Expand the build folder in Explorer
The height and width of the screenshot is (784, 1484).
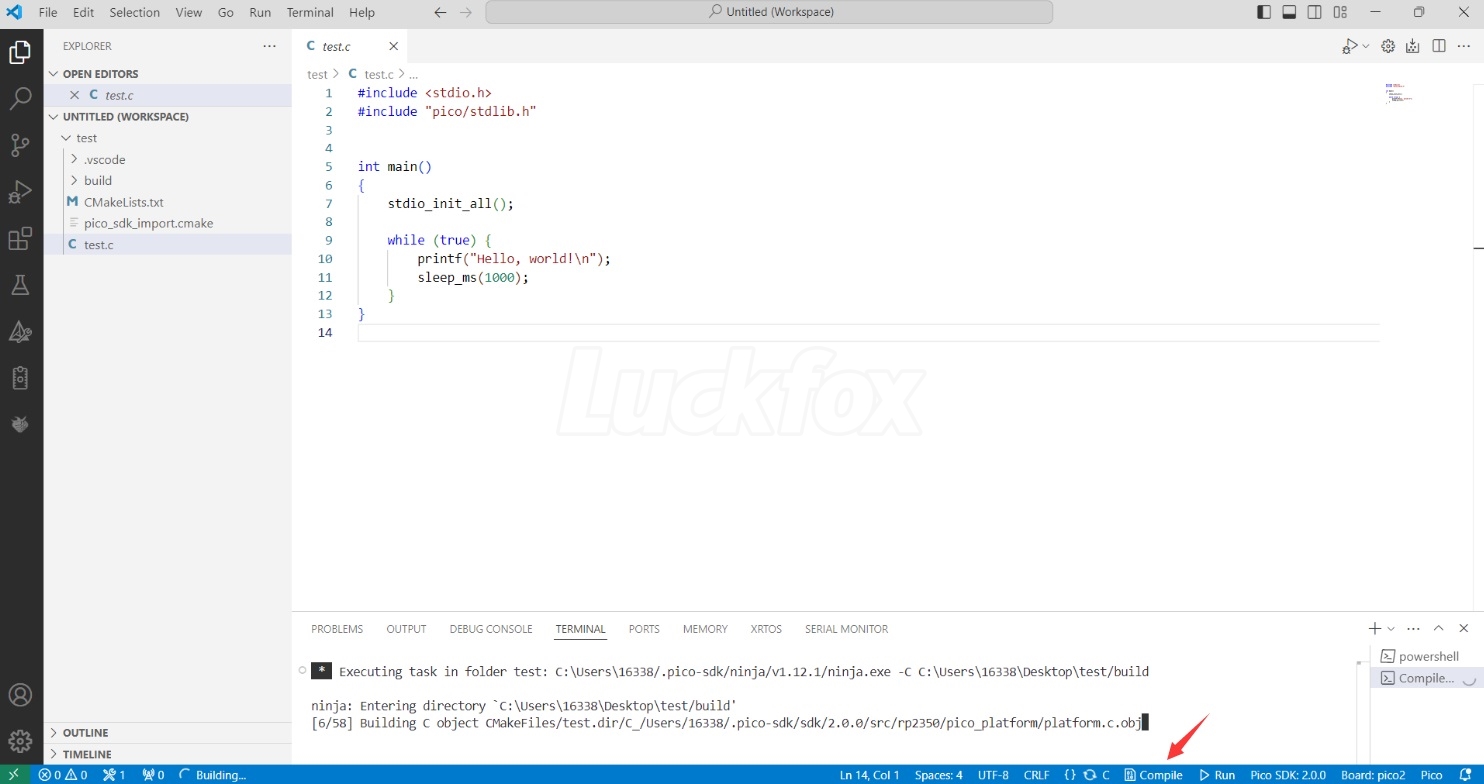(98, 180)
